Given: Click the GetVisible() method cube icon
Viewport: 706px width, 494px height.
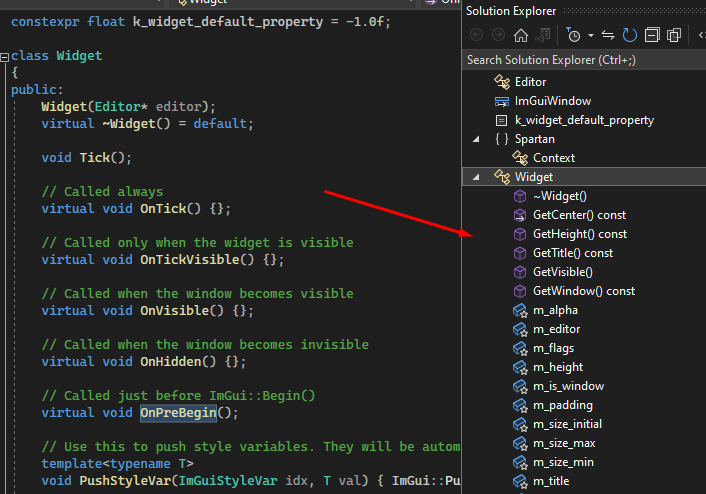Looking at the screenshot, I should pyautogui.click(x=520, y=272).
